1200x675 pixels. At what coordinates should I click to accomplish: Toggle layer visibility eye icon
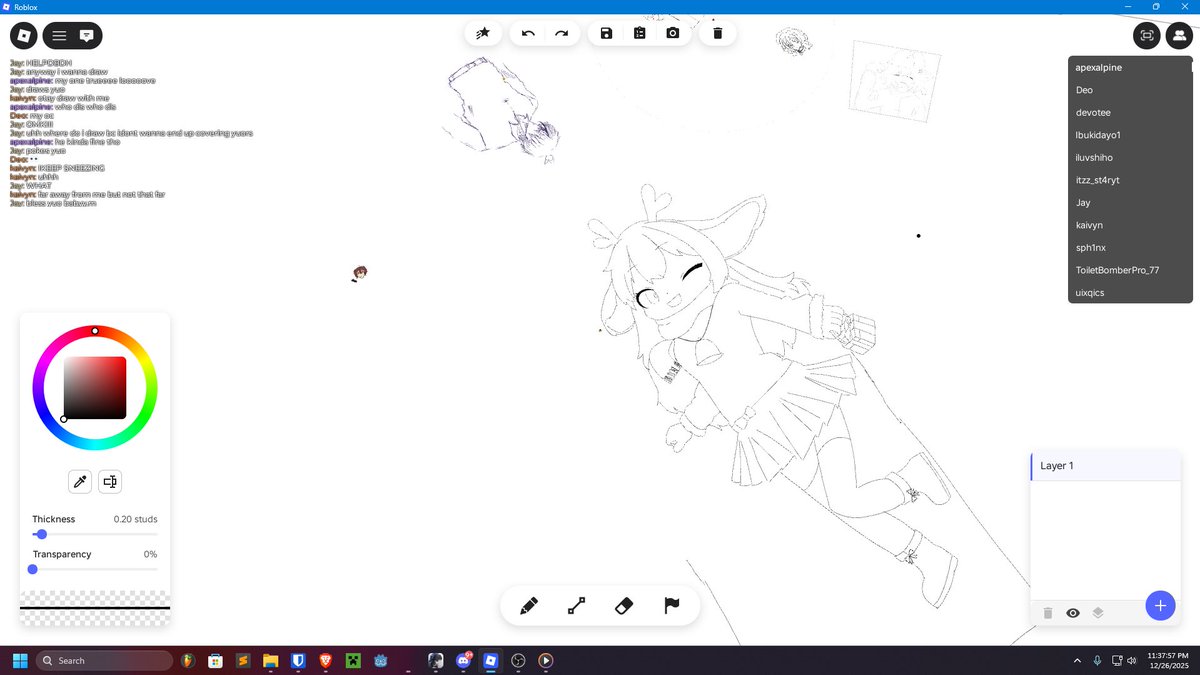coord(1073,613)
